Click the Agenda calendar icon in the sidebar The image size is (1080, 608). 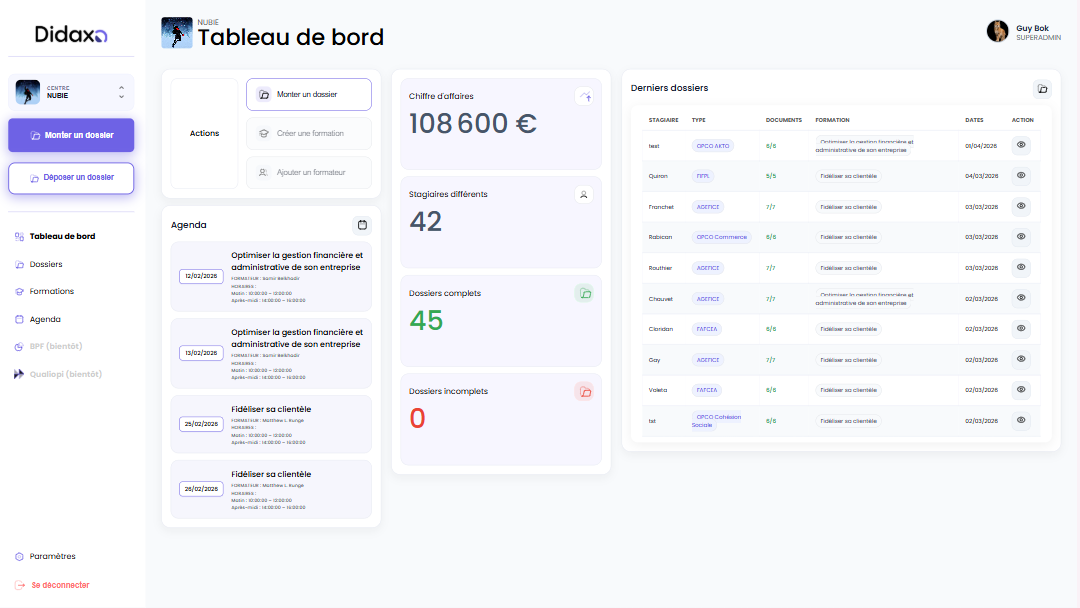18,318
